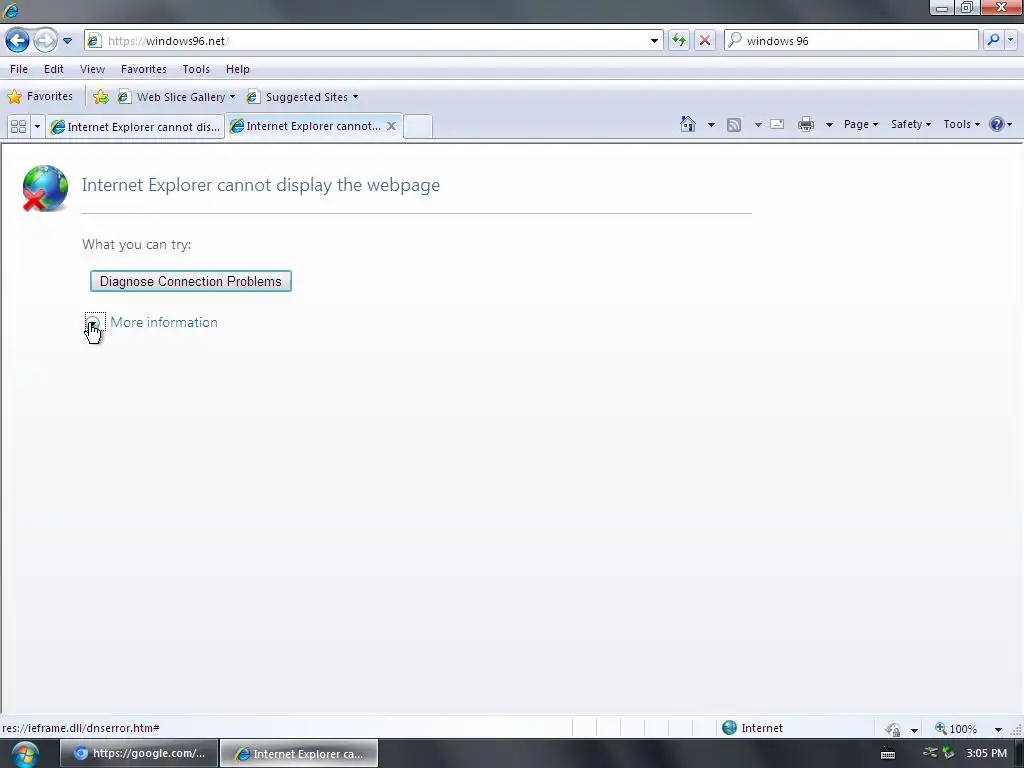The height and width of the screenshot is (768, 1024).
Task: Open search provider options dropdown
Action: point(1010,40)
